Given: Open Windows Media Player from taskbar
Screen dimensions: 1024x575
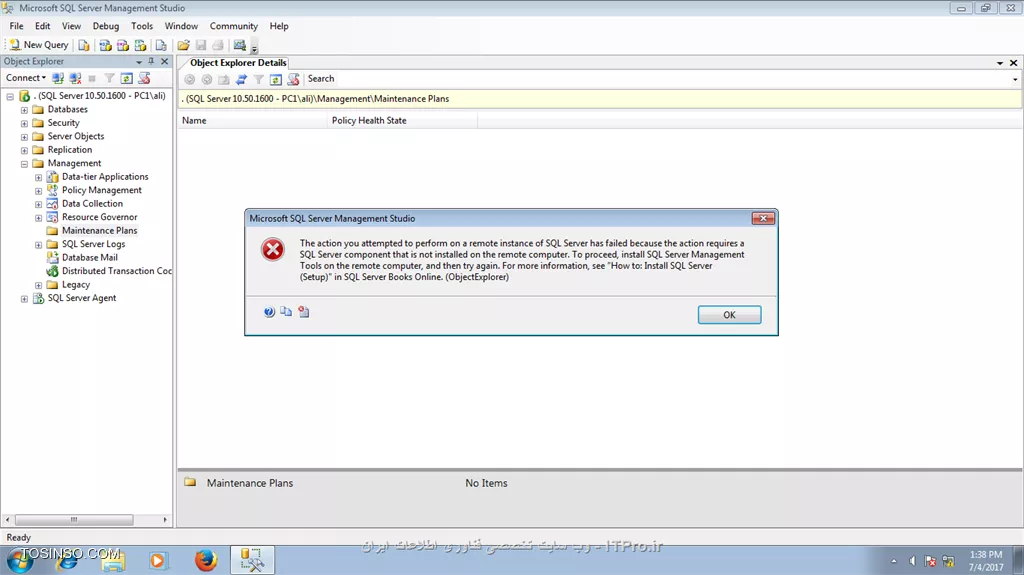Looking at the screenshot, I should 157,560.
